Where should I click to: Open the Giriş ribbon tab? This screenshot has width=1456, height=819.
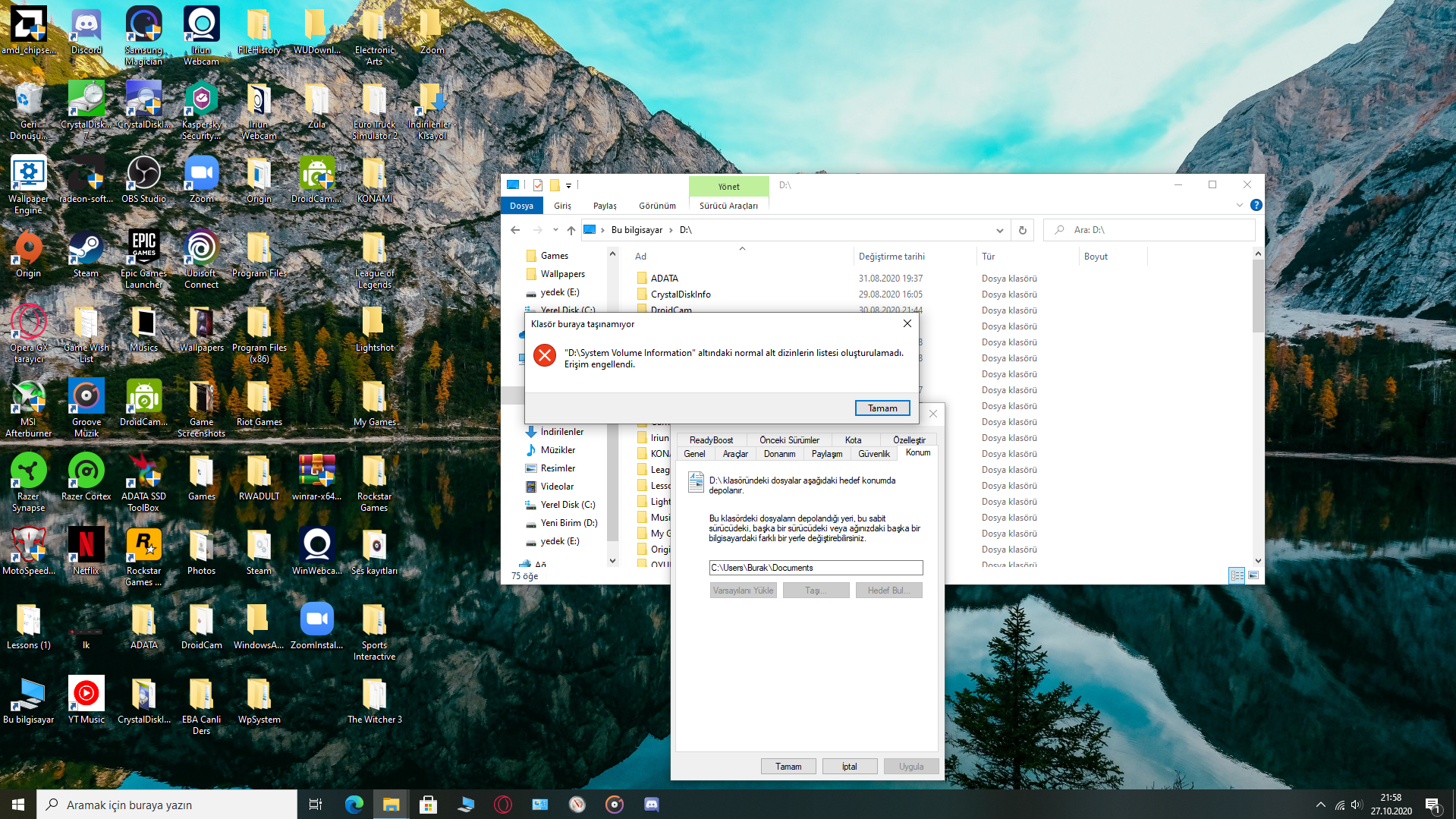click(x=562, y=206)
